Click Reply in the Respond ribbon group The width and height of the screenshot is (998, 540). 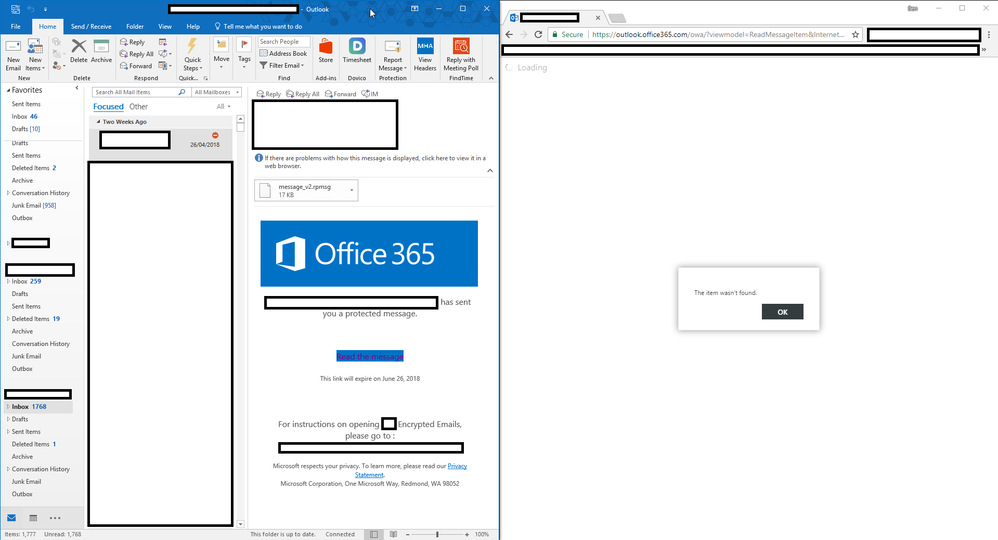tap(132, 42)
